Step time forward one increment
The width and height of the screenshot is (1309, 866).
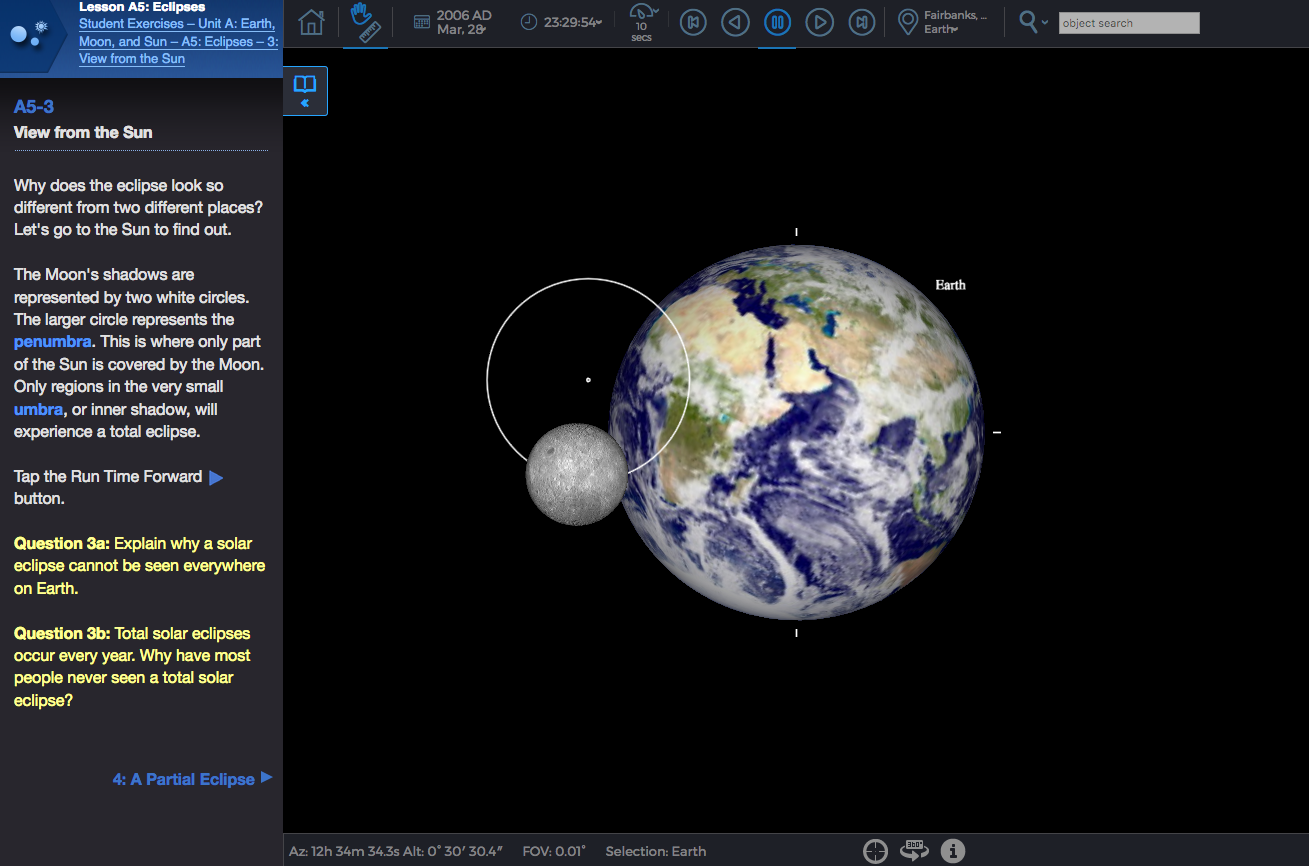coord(861,22)
